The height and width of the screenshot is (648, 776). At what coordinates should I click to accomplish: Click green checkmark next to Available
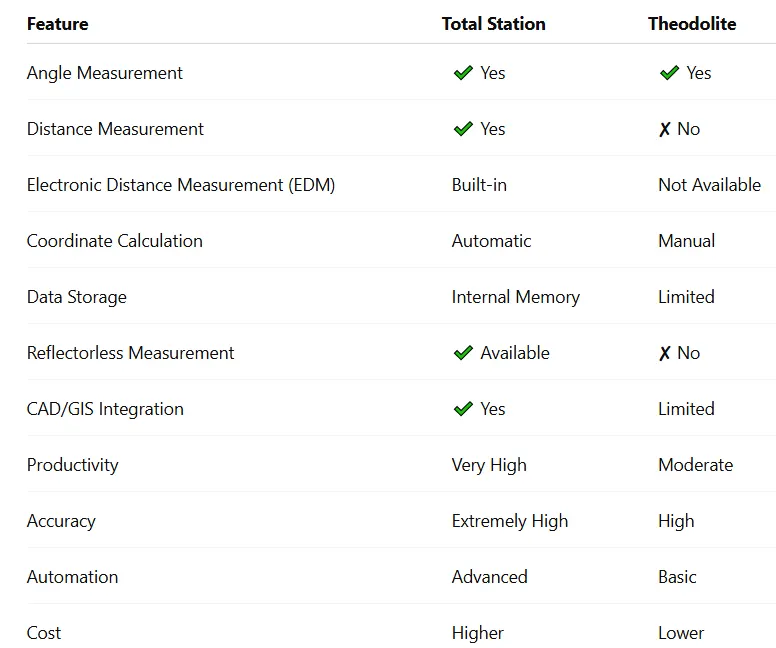coord(463,353)
